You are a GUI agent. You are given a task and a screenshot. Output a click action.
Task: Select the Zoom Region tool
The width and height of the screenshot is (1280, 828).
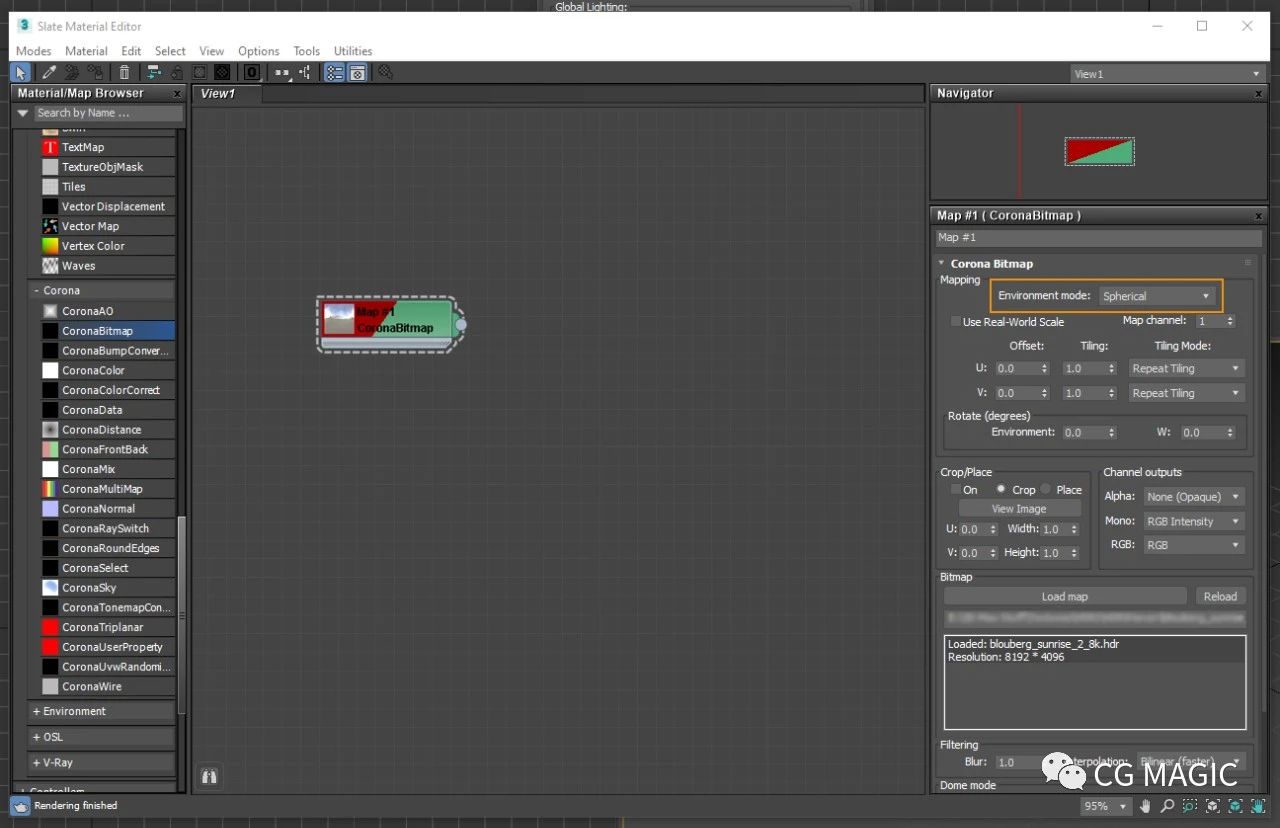[x=1190, y=806]
